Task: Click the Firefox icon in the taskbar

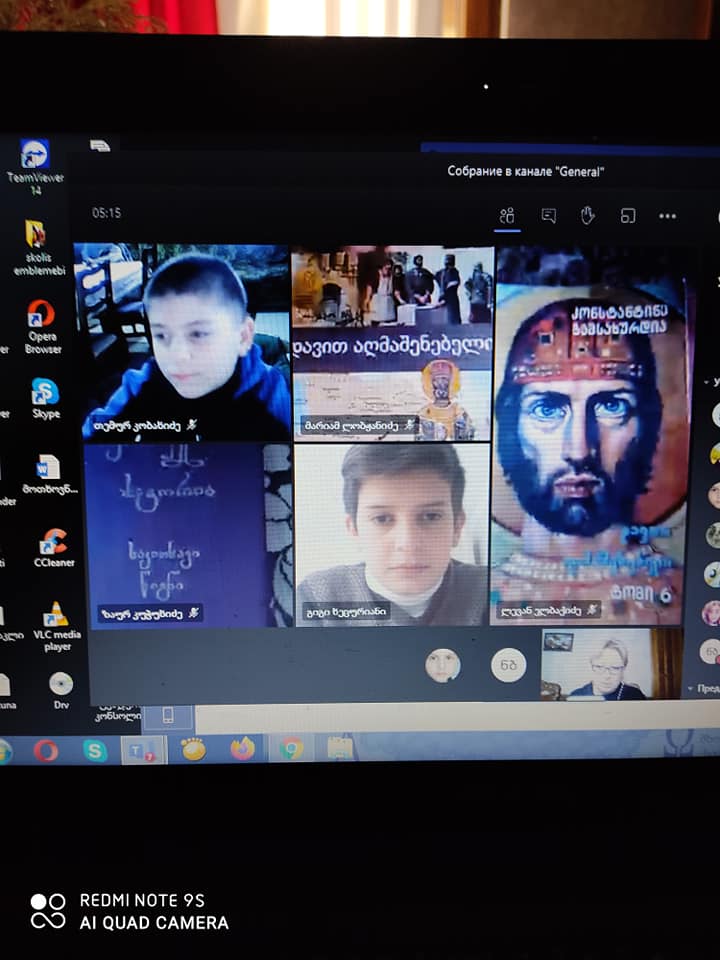Action: click(242, 748)
